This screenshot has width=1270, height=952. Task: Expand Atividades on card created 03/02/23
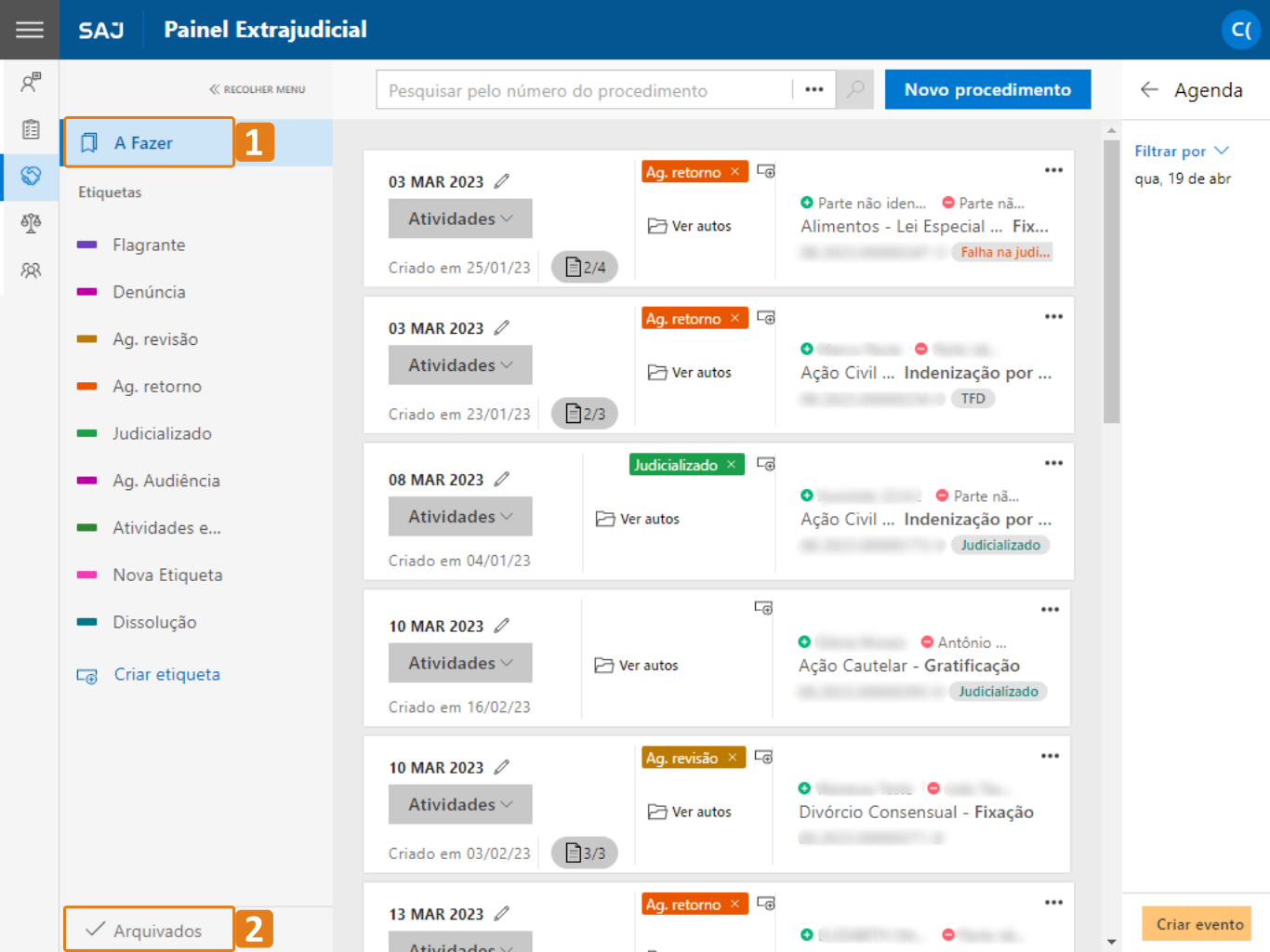(x=460, y=804)
